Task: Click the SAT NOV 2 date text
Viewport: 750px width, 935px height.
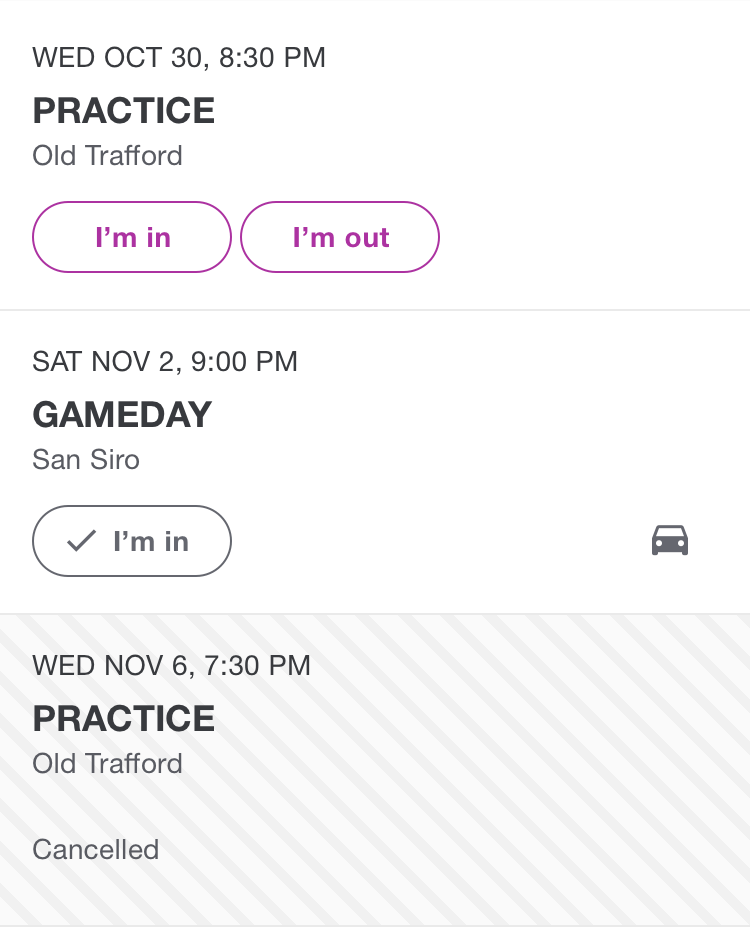Action: click(102, 362)
